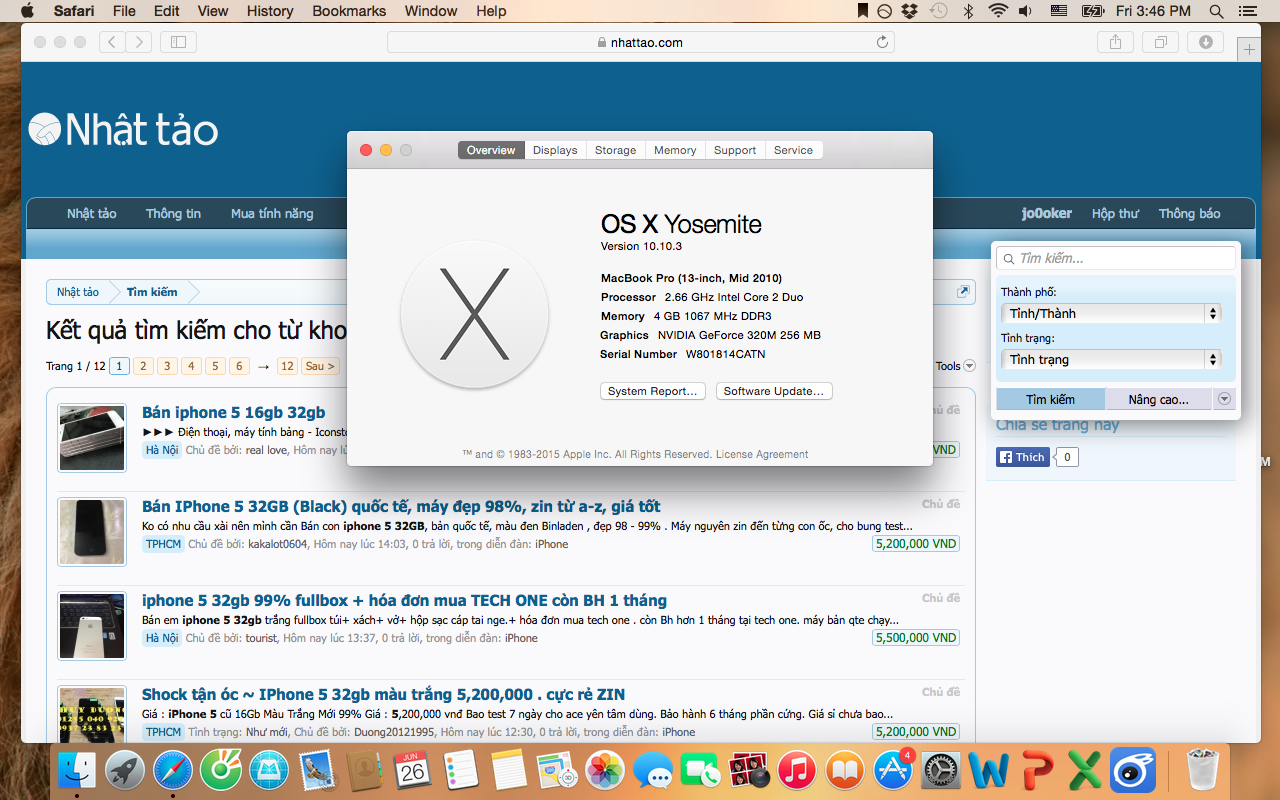
Task: Open iTunes music icon in Dock
Action: [x=797, y=770]
